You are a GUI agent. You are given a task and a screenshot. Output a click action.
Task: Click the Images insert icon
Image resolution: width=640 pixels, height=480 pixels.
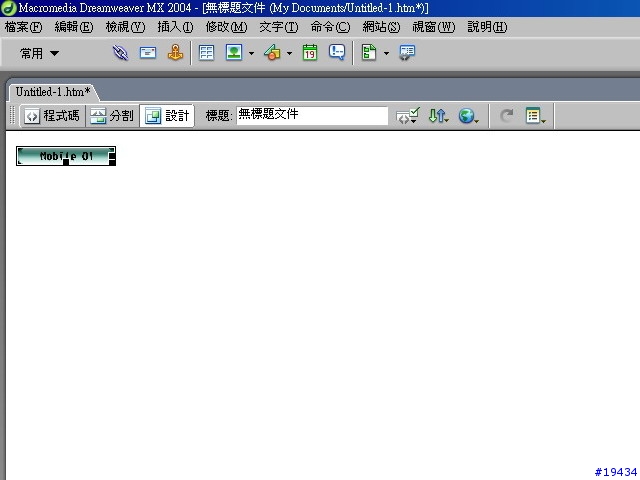tap(234, 53)
